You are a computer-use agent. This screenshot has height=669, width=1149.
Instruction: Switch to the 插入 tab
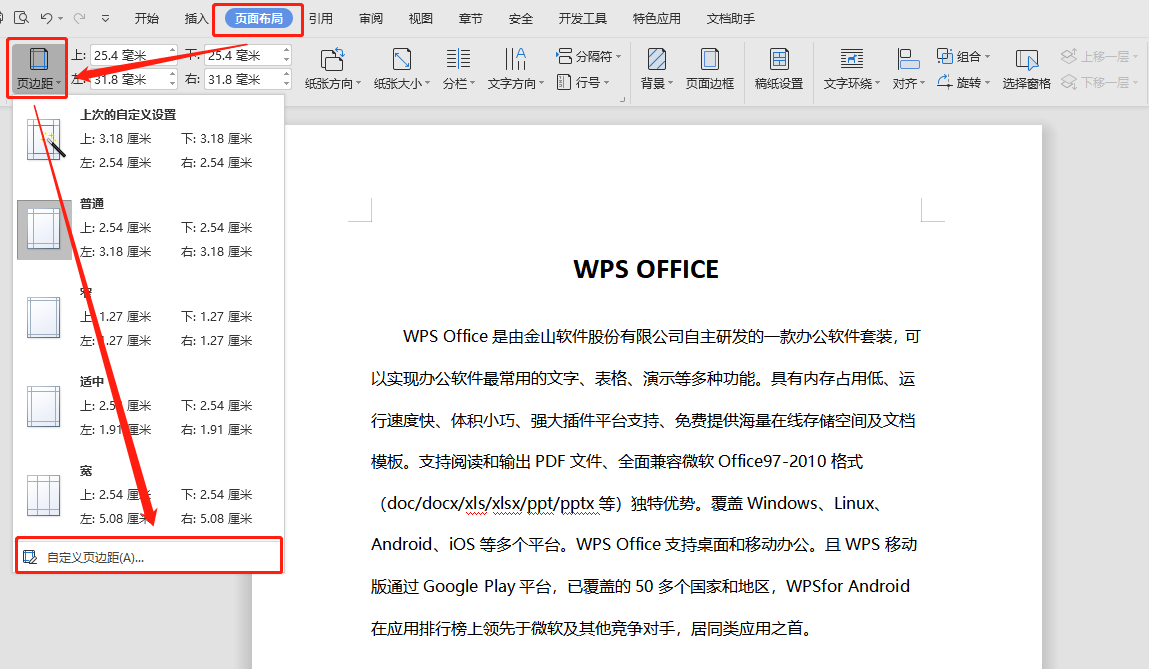click(197, 18)
